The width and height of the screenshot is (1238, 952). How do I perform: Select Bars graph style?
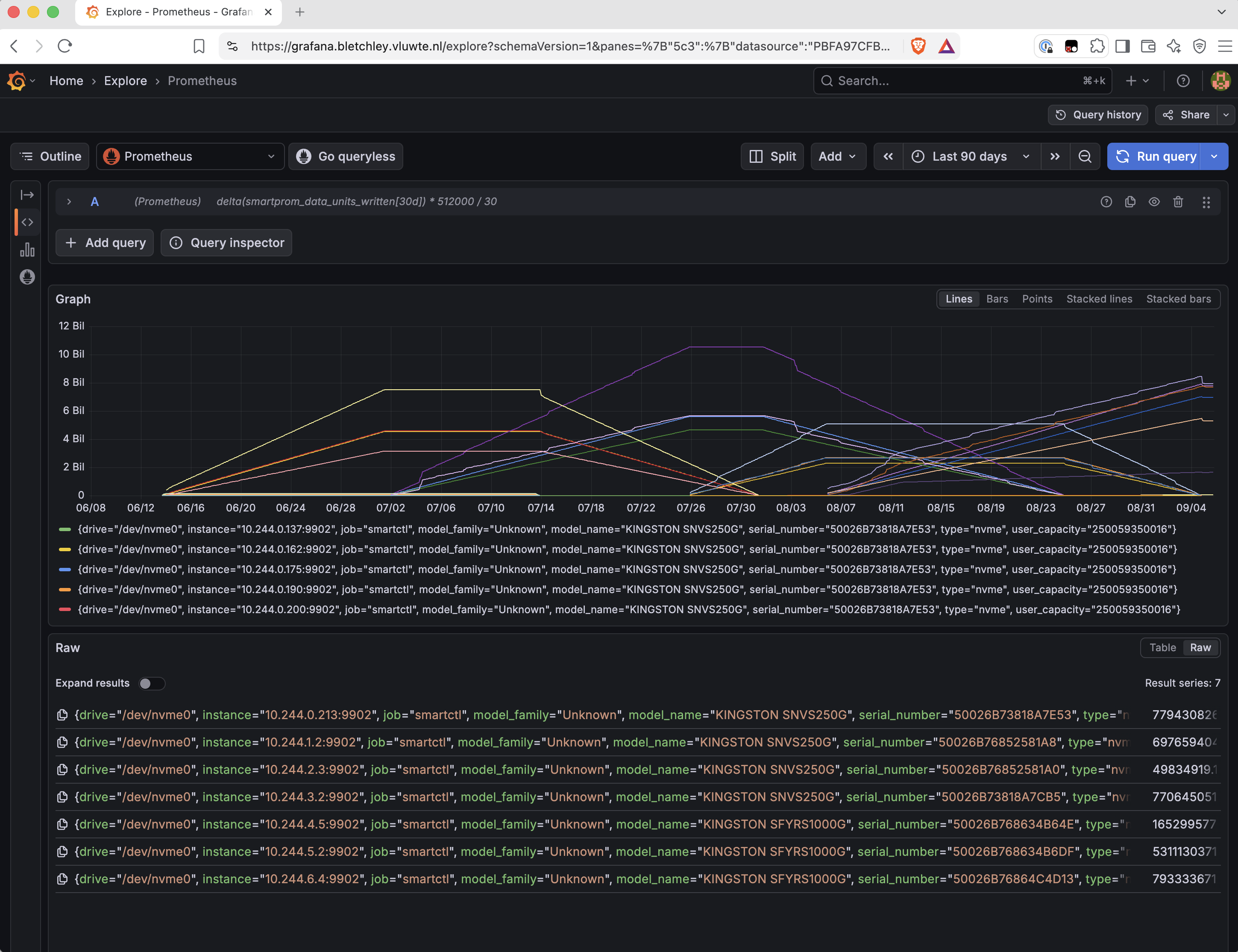997,299
